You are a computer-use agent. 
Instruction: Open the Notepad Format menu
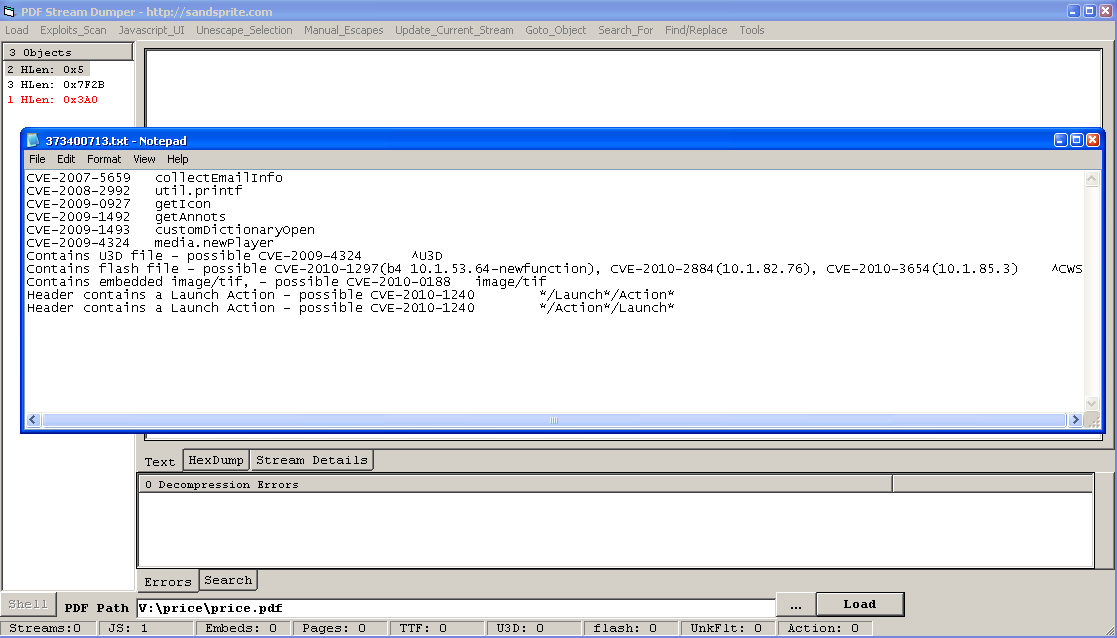tap(104, 159)
